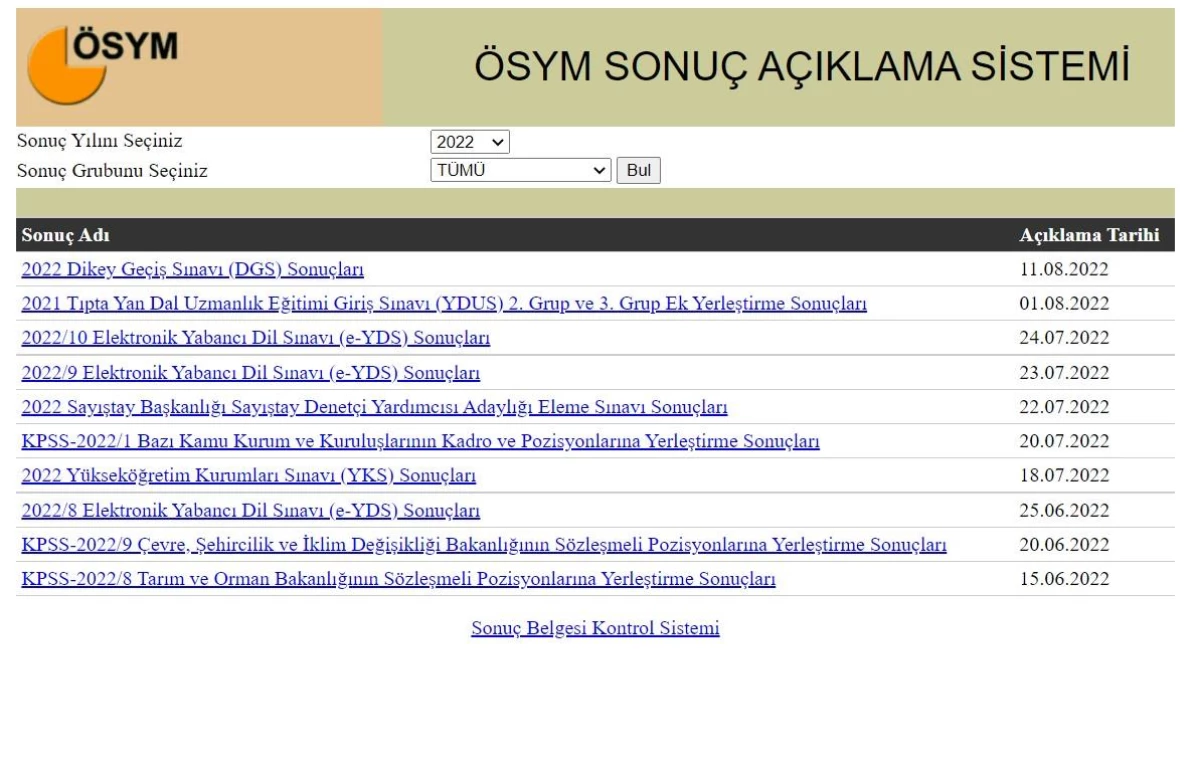
Task: Open Sayıştay Denetçi Yardımcısı Adaylığı Eleme results
Action: (374, 407)
